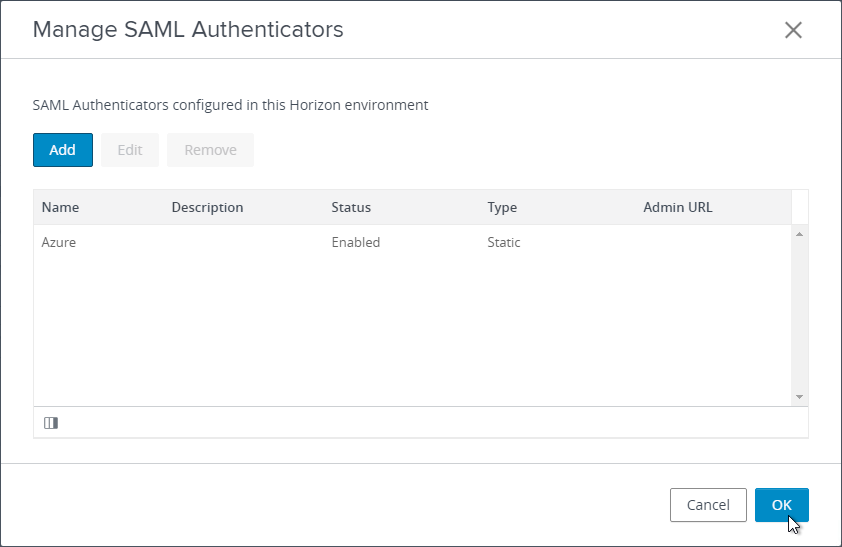Viewport: 842px width, 547px height.
Task: Click the Edit button
Action: (x=130, y=150)
